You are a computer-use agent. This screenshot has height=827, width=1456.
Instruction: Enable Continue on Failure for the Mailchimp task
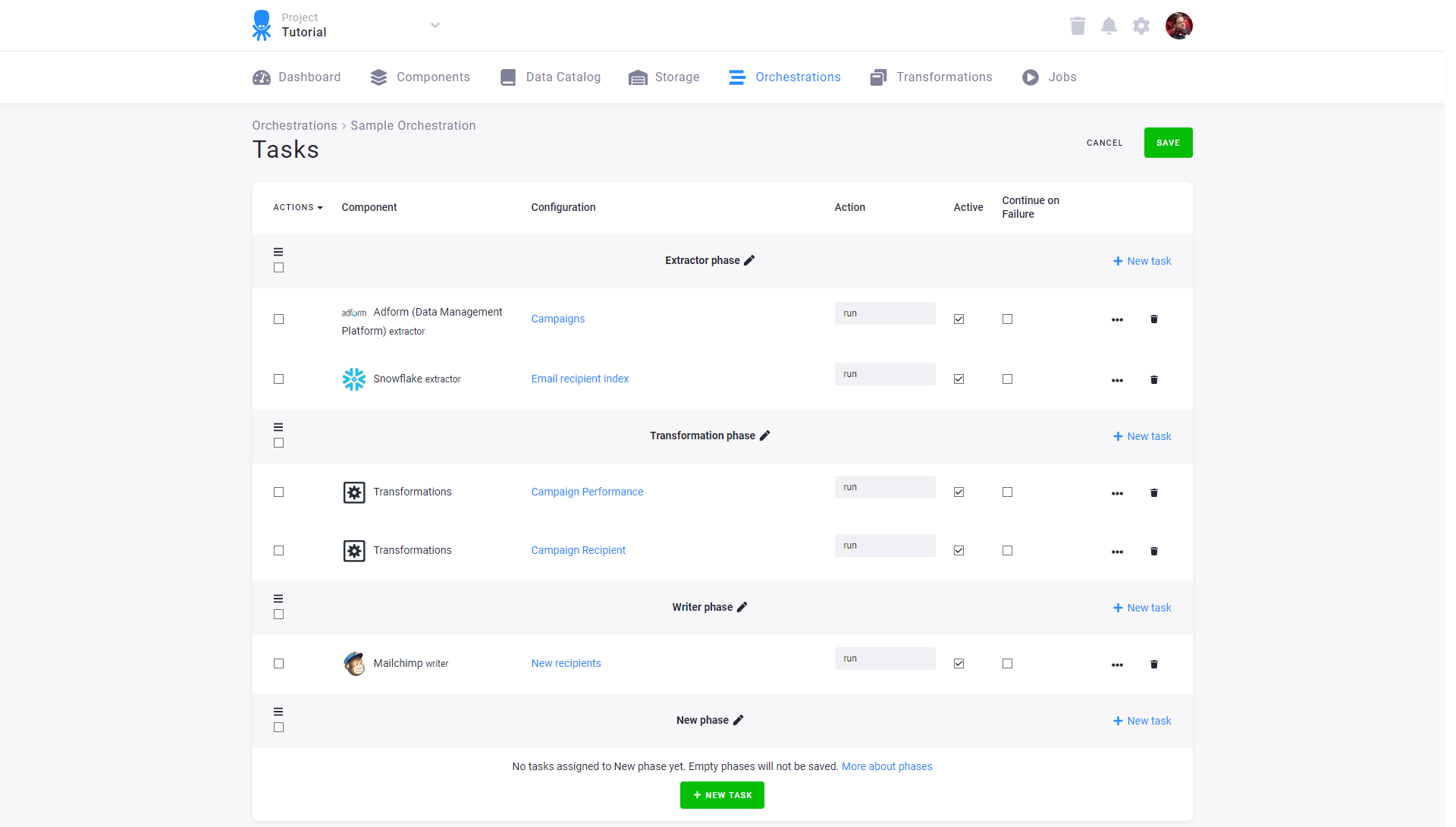point(1007,663)
